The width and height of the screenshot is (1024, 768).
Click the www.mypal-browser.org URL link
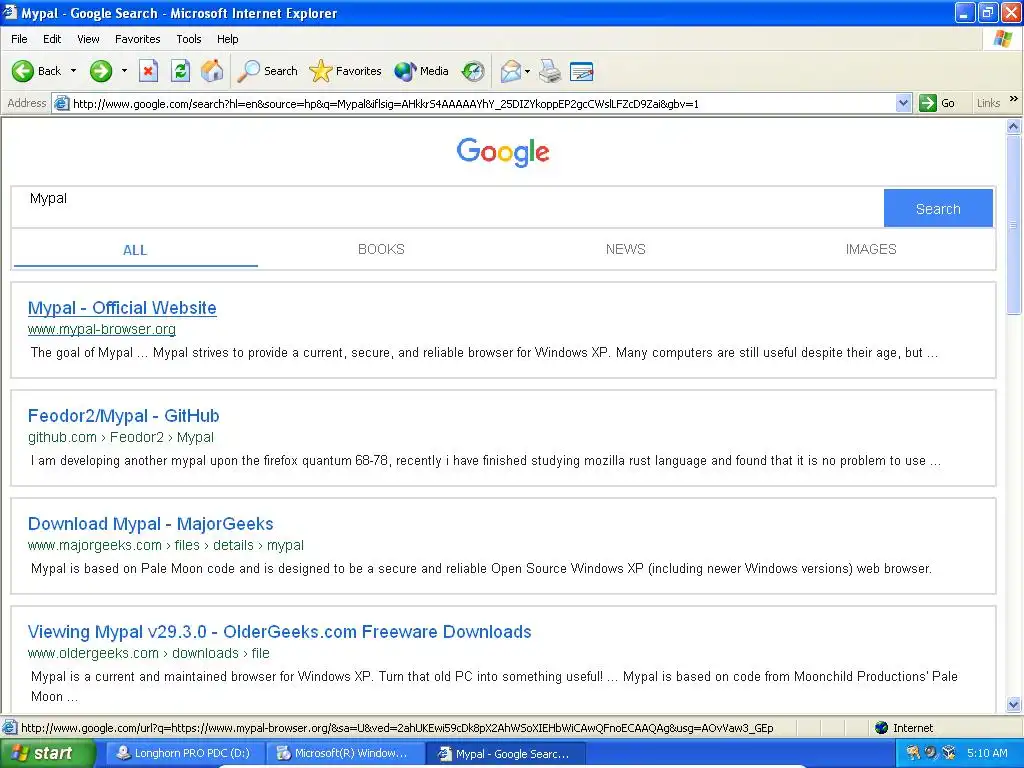tap(102, 329)
